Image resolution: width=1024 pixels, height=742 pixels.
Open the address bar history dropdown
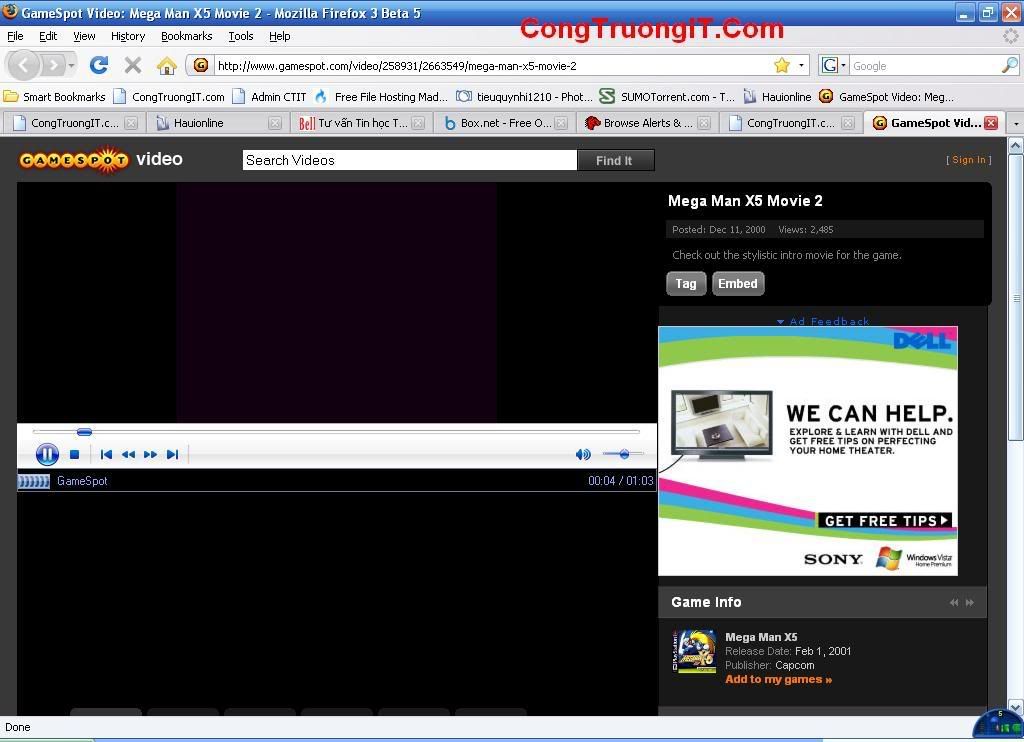click(x=801, y=65)
